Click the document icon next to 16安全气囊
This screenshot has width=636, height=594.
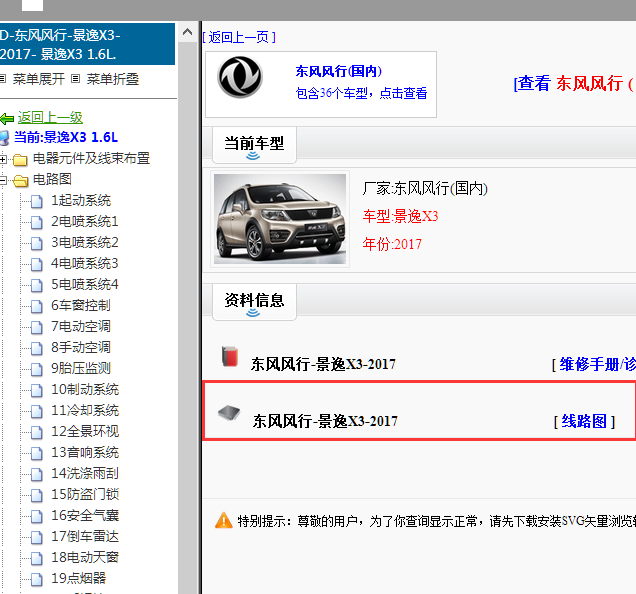click(37, 517)
